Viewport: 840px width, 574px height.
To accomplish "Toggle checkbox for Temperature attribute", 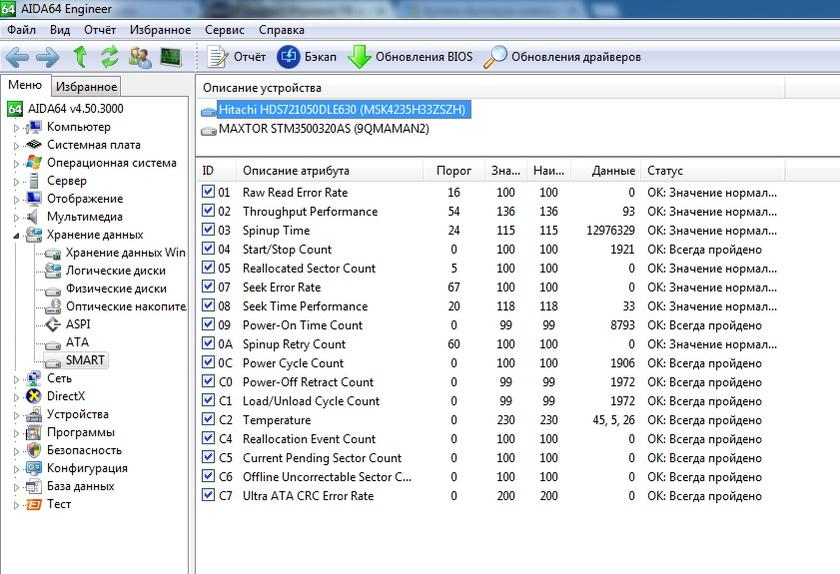I will pyautogui.click(x=208, y=419).
